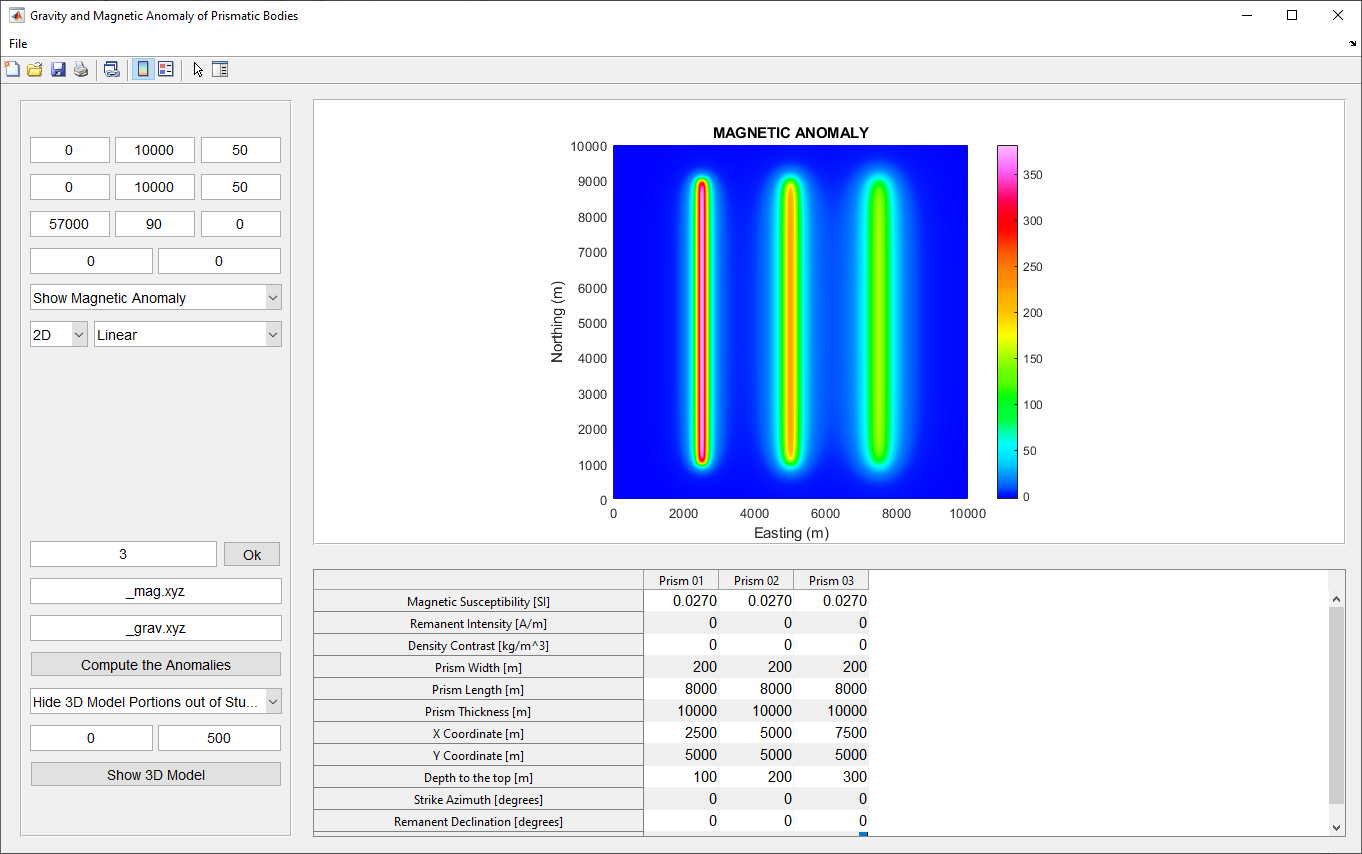Click Prism 02 Prism Width cell 200
This screenshot has width=1362, height=854.
tap(756, 667)
